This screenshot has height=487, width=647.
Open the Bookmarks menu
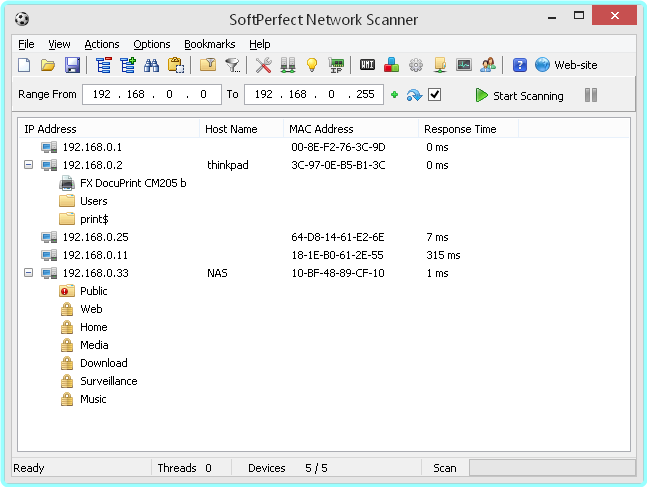coord(209,44)
